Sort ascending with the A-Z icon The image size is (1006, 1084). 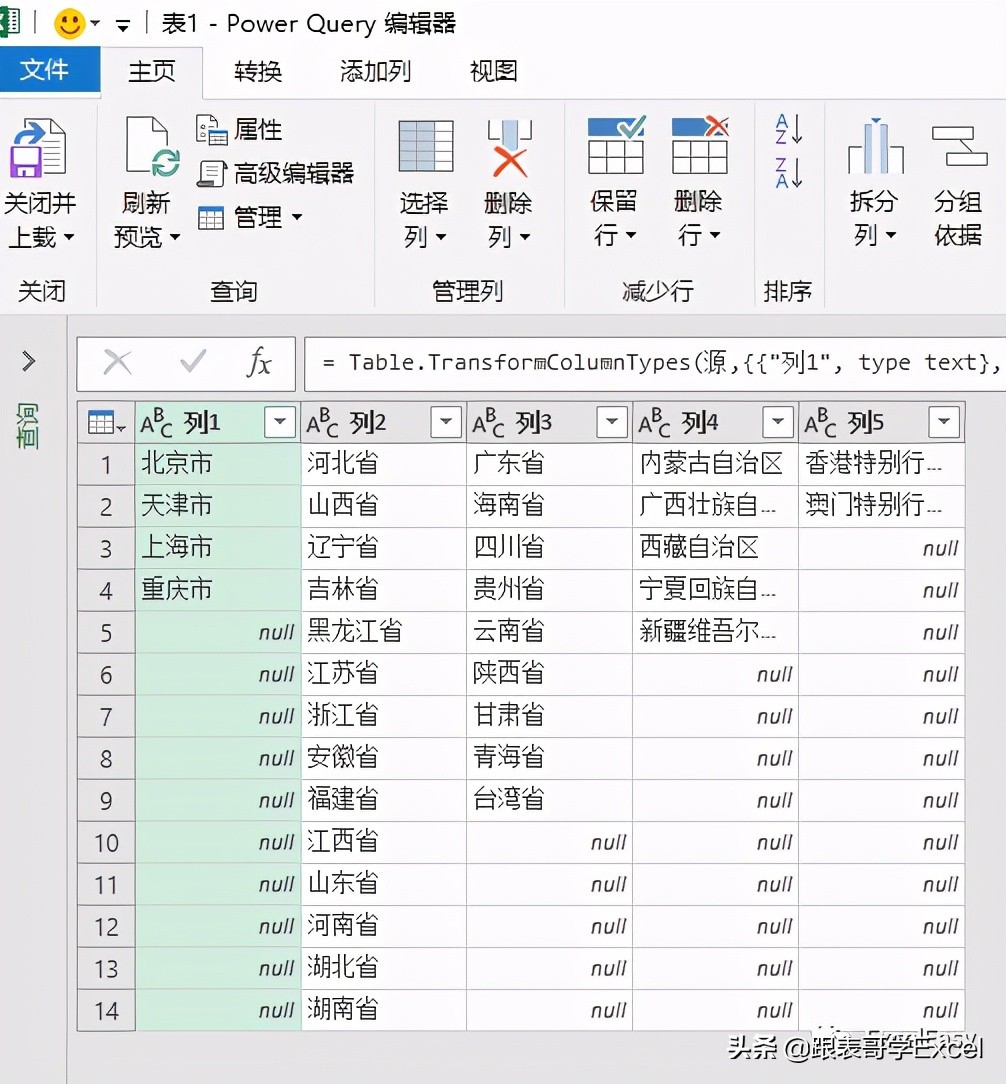click(789, 129)
